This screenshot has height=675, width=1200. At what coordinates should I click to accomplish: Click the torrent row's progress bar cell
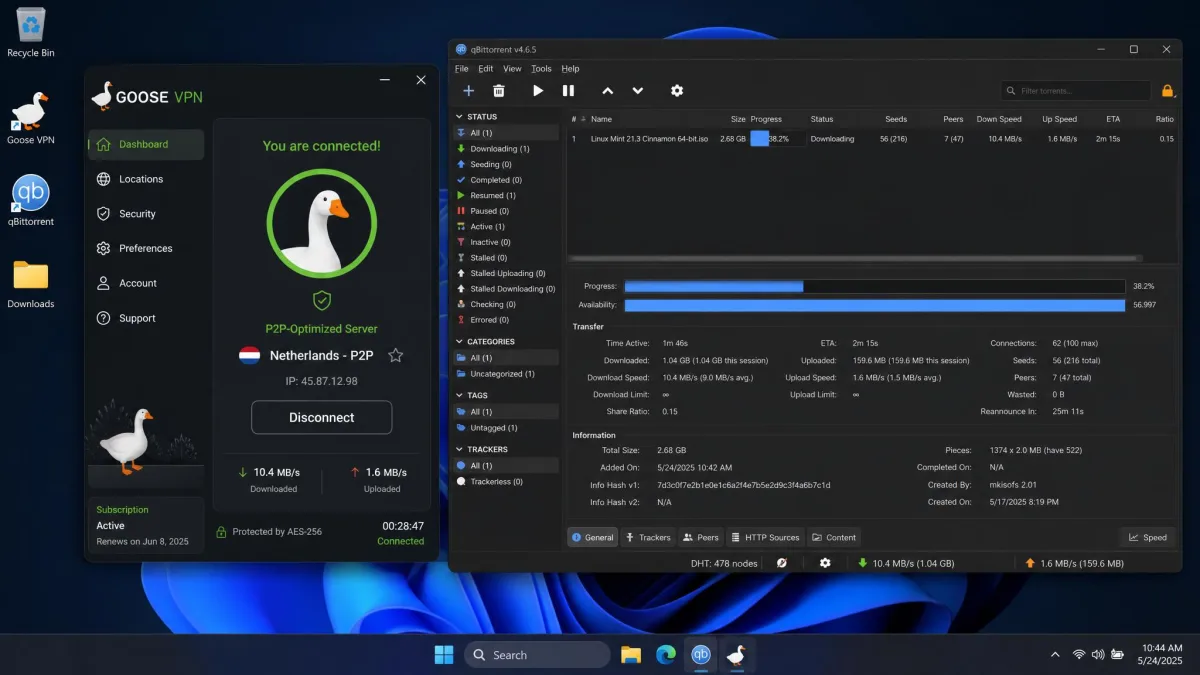point(777,139)
